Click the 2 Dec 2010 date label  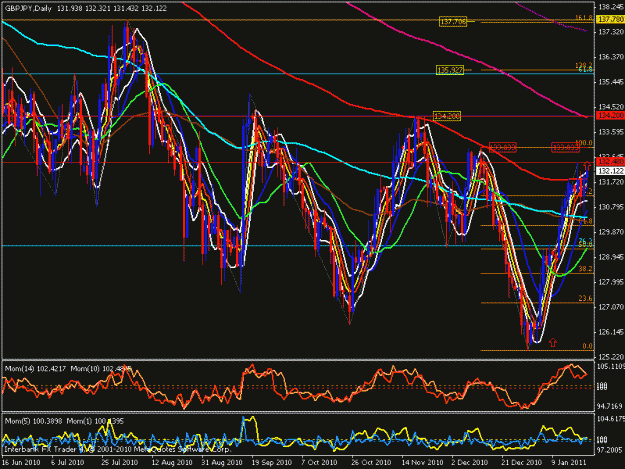tap(470, 463)
